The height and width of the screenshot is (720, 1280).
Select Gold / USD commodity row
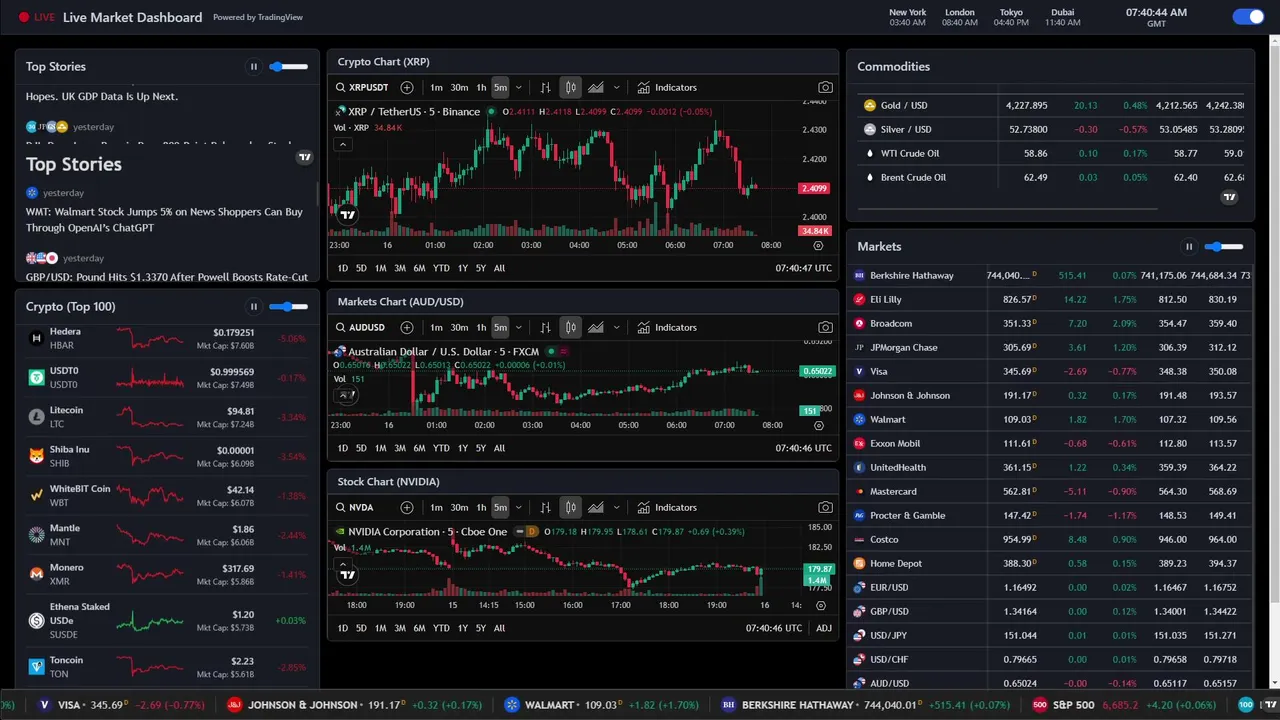(1050, 105)
